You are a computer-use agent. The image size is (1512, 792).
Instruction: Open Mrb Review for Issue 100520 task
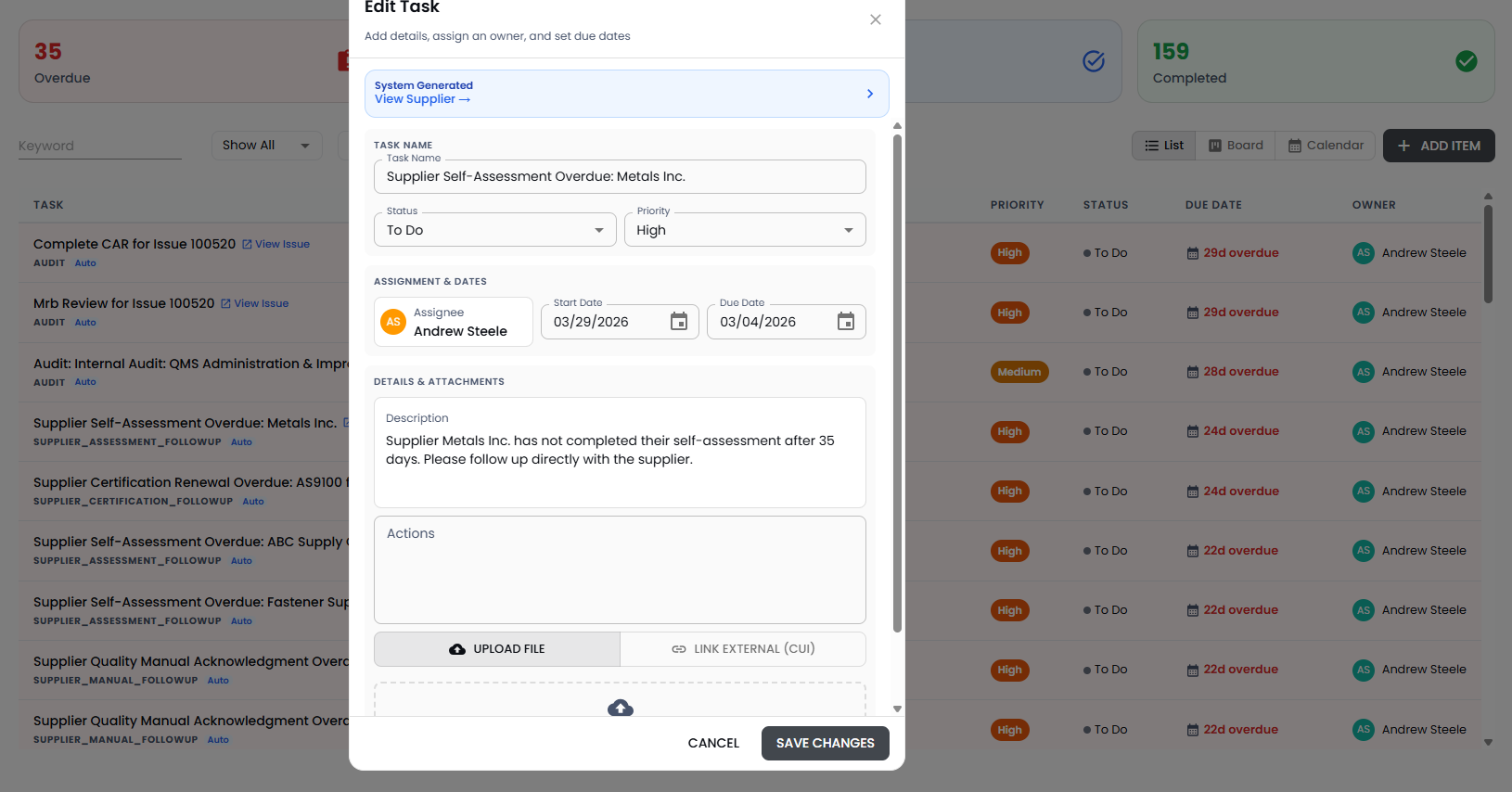pos(123,303)
